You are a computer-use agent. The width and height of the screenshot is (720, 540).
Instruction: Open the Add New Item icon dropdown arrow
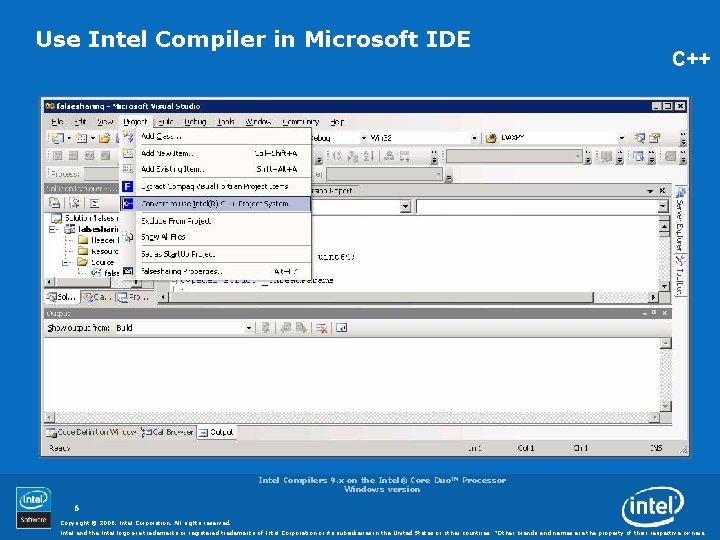point(92,138)
